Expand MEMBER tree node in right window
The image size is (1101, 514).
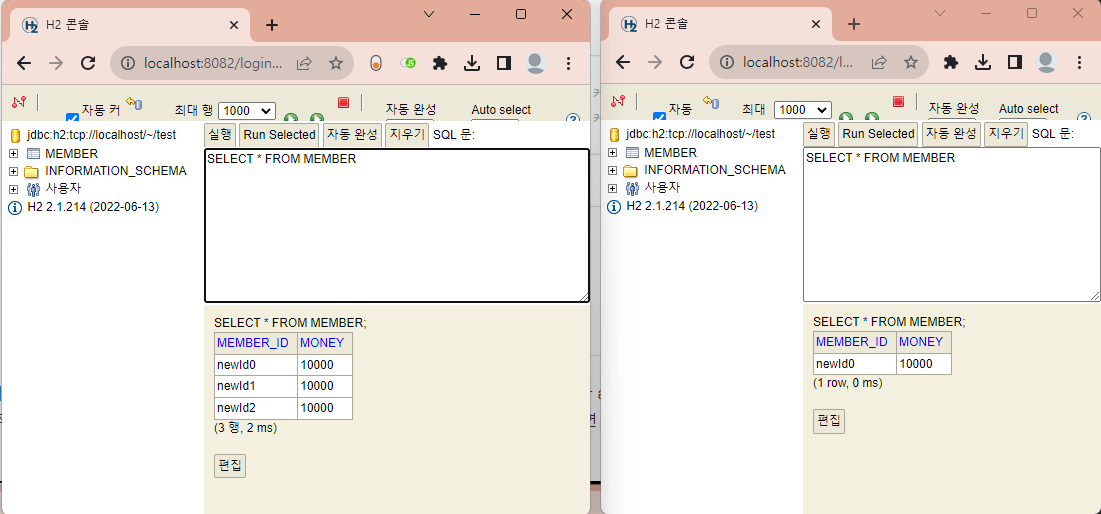(x=612, y=152)
